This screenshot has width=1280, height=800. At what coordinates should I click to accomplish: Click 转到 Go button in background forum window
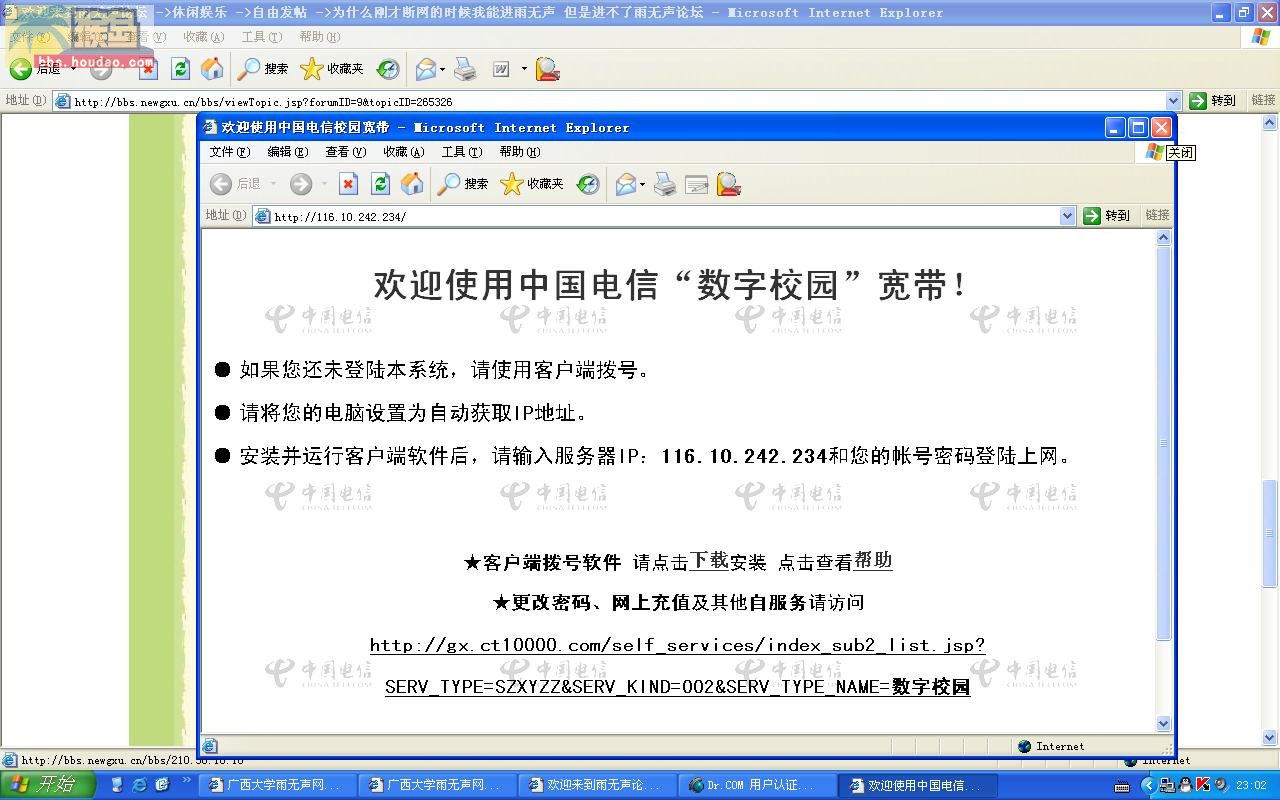1213,101
